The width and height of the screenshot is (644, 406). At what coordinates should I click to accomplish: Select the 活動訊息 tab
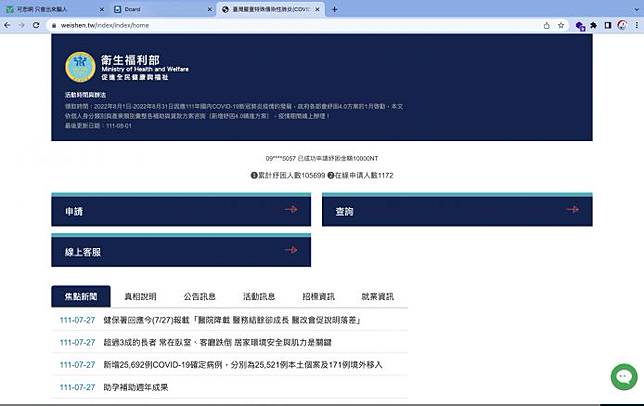(x=259, y=296)
